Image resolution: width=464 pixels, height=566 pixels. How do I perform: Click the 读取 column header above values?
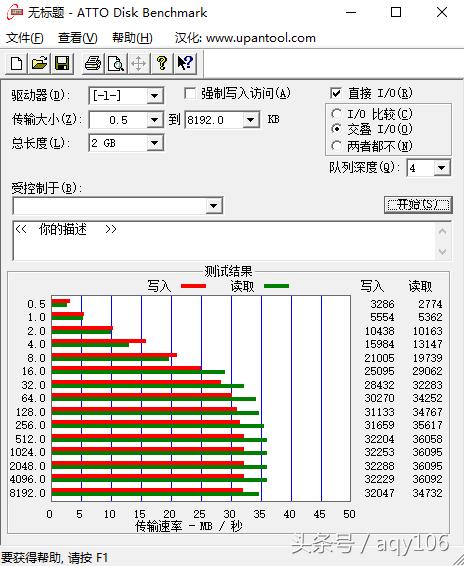(x=420, y=286)
